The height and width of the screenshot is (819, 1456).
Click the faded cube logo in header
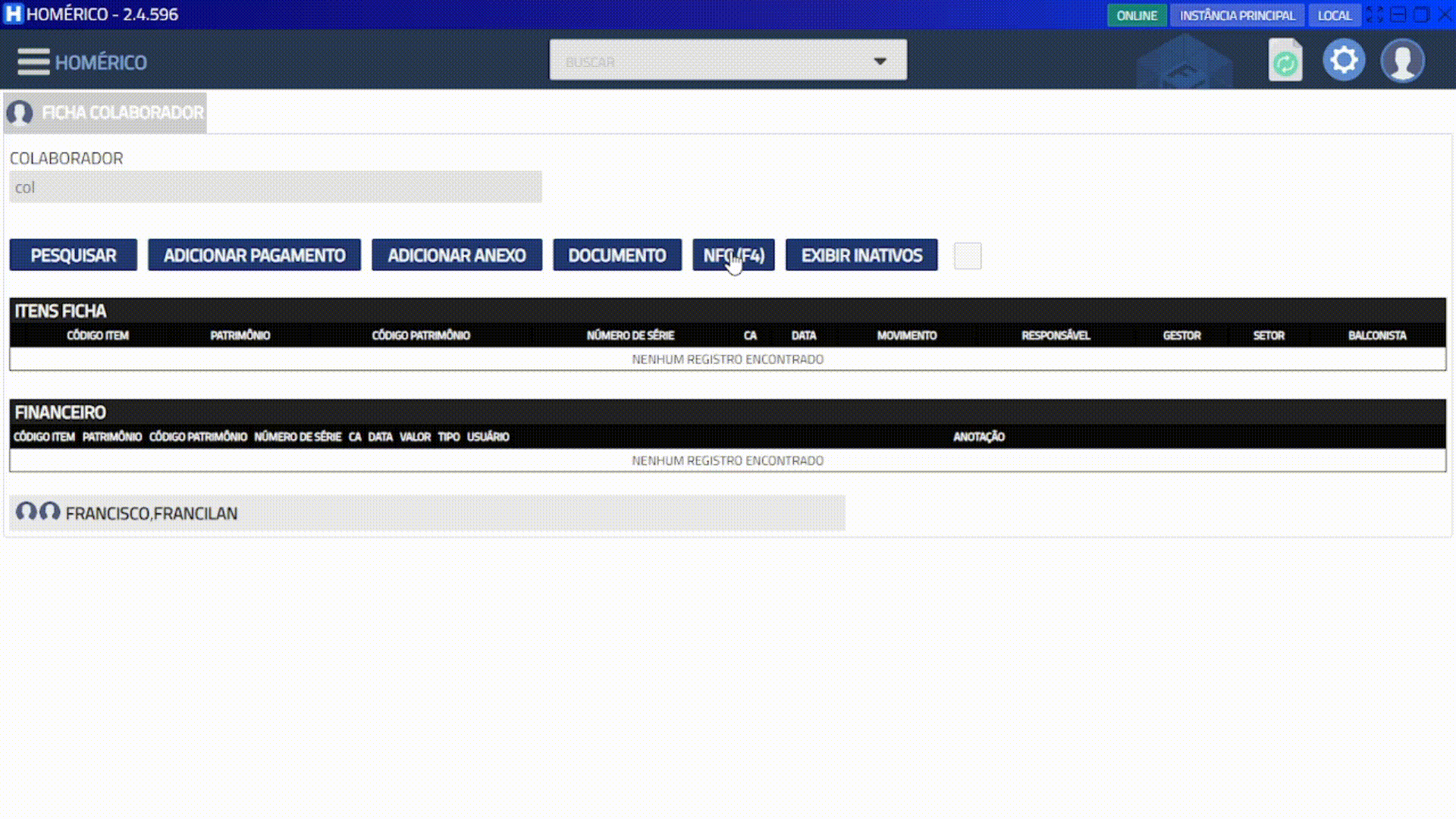tap(1185, 64)
